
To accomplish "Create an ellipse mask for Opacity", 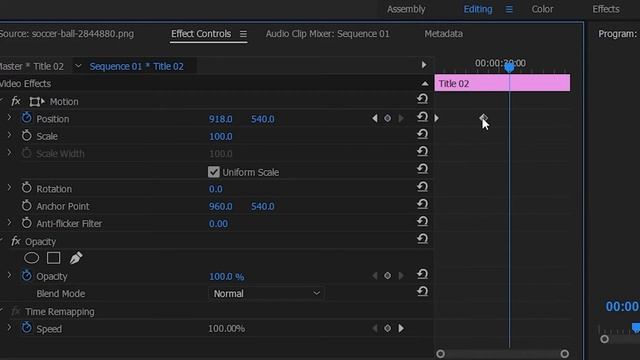I will (x=31, y=258).
